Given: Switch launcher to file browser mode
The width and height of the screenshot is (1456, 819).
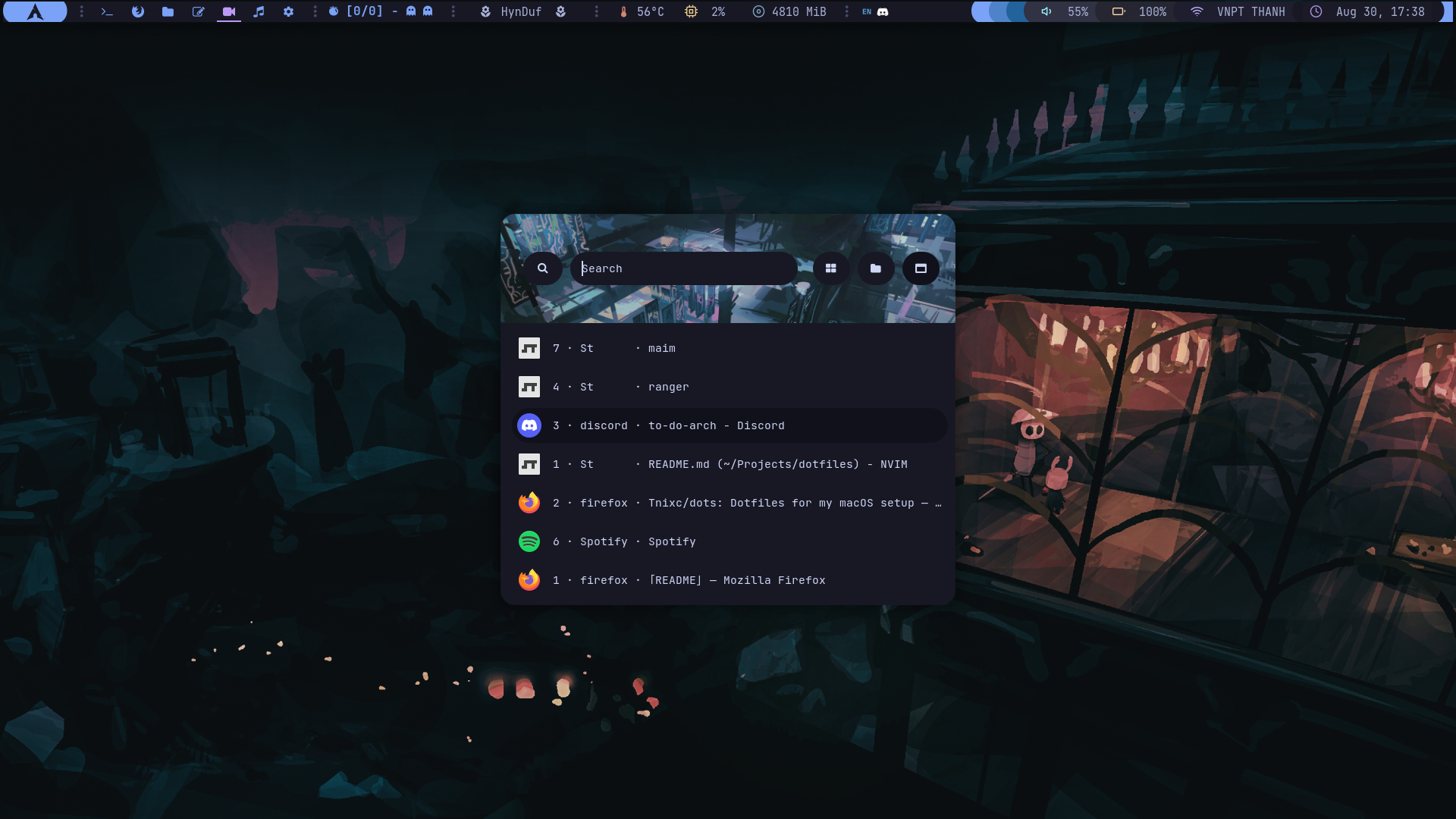Looking at the screenshot, I should click(x=875, y=268).
